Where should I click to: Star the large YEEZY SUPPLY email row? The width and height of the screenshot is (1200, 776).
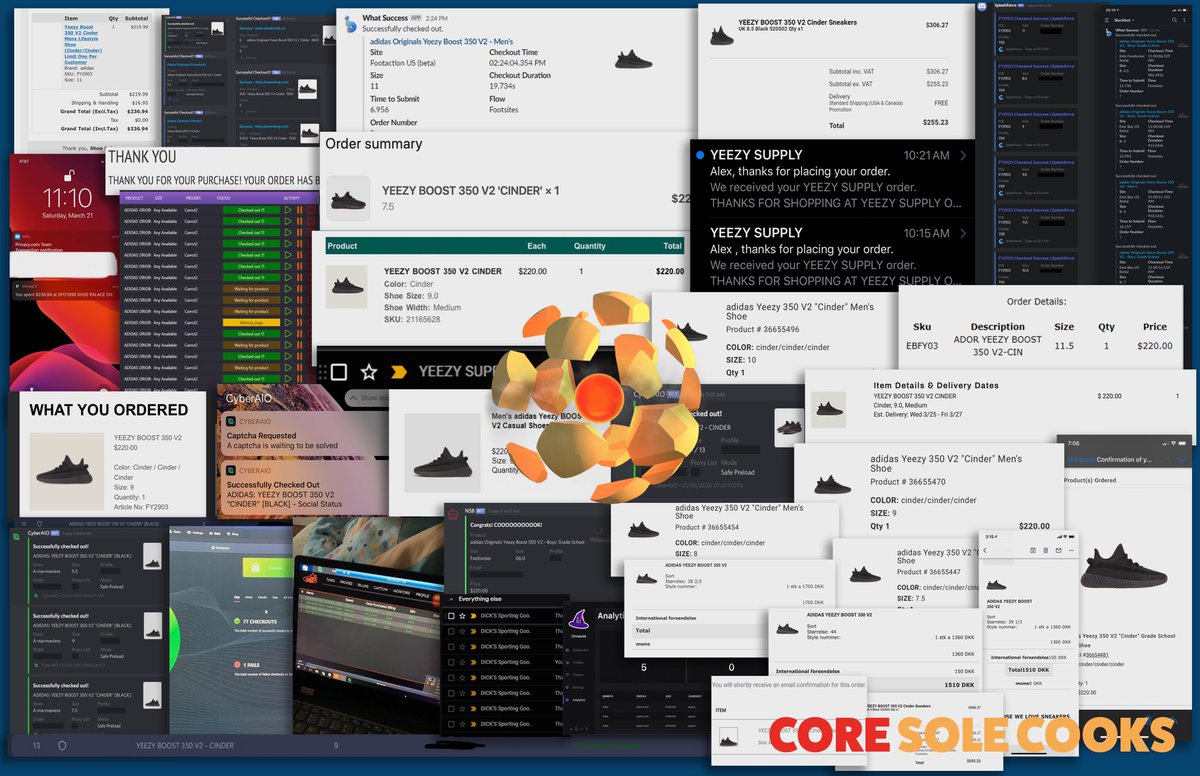pyautogui.click(x=369, y=372)
